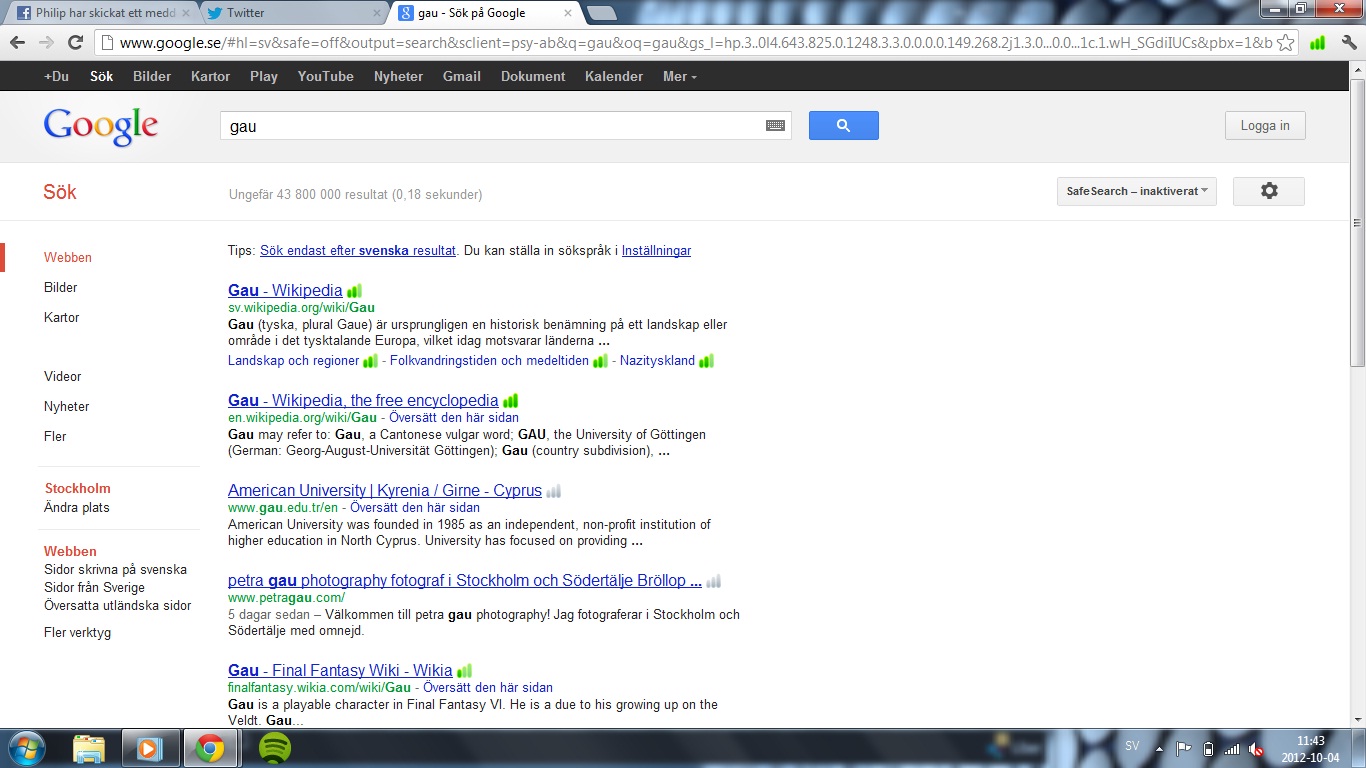Click grey rating bars after American University

(554, 491)
